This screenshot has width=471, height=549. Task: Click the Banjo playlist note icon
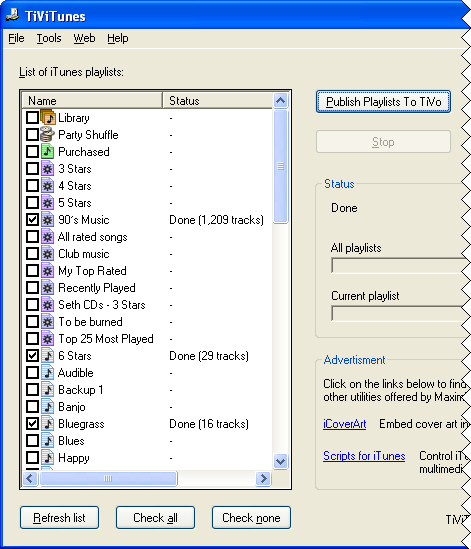pyautogui.click(x=48, y=406)
